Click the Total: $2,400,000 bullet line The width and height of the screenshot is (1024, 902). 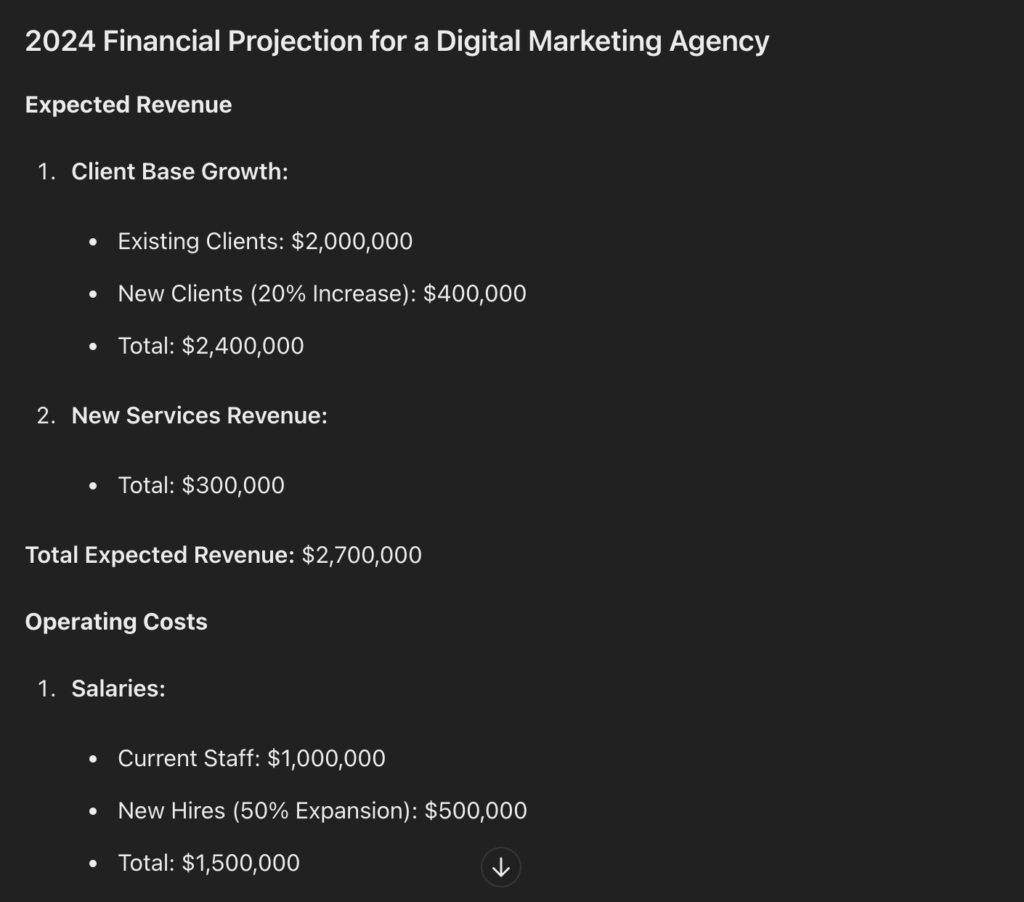(x=211, y=346)
